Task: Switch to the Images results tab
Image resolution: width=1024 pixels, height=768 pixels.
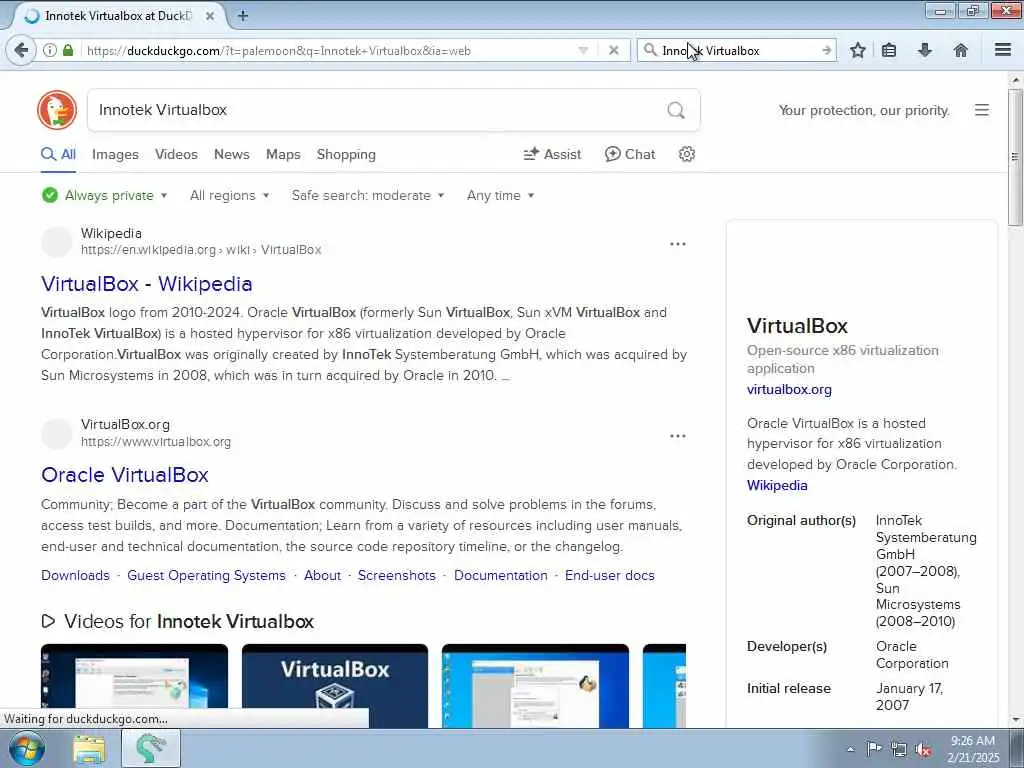Action: 115,154
